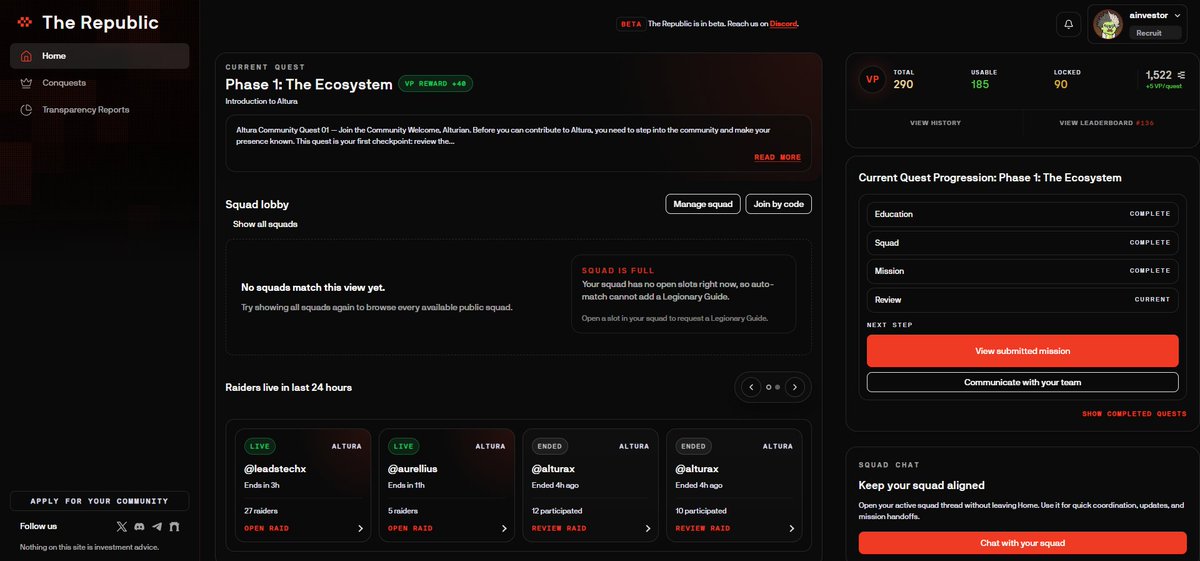Go to previous raiders carousel page
Viewport: 1200px width, 561px height.
(x=751, y=387)
